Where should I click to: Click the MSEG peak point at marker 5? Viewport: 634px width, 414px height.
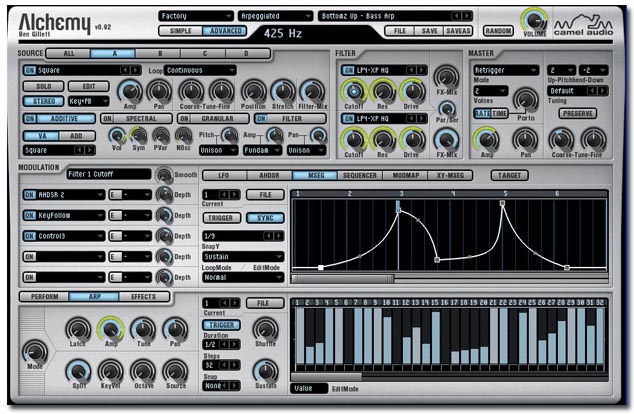coord(503,203)
